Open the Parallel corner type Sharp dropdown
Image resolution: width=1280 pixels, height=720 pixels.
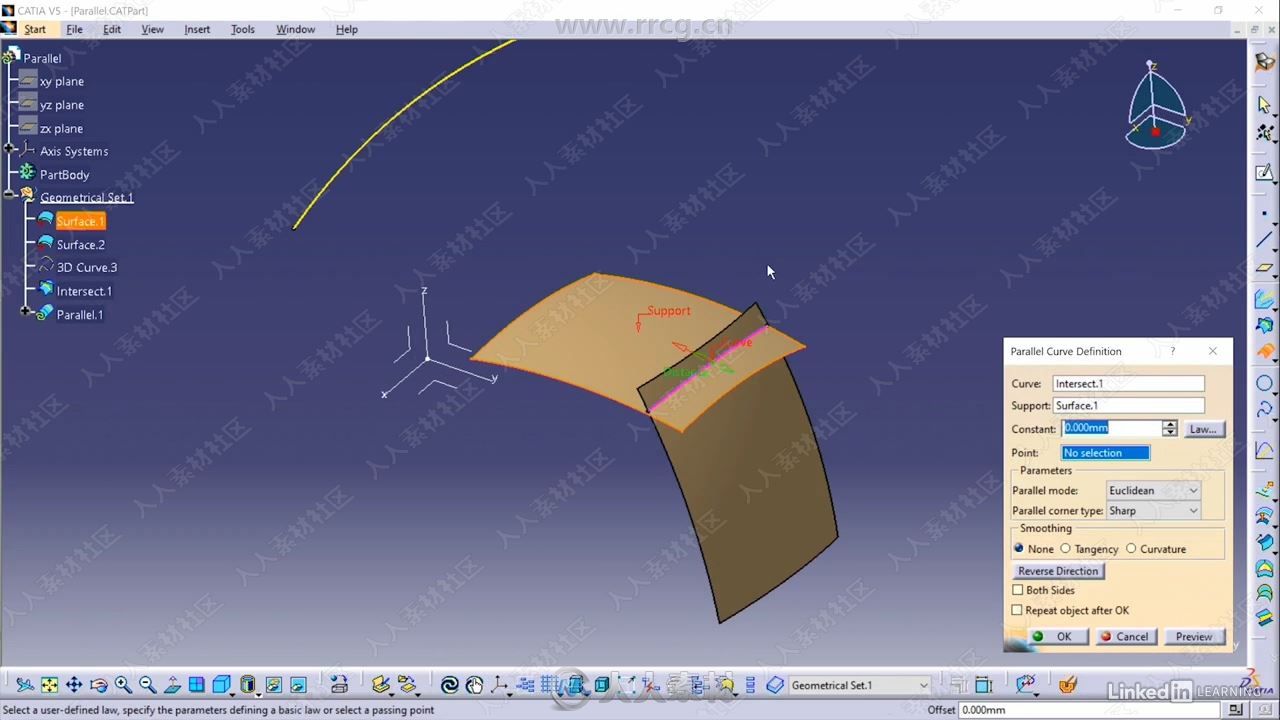[x=1152, y=510]
